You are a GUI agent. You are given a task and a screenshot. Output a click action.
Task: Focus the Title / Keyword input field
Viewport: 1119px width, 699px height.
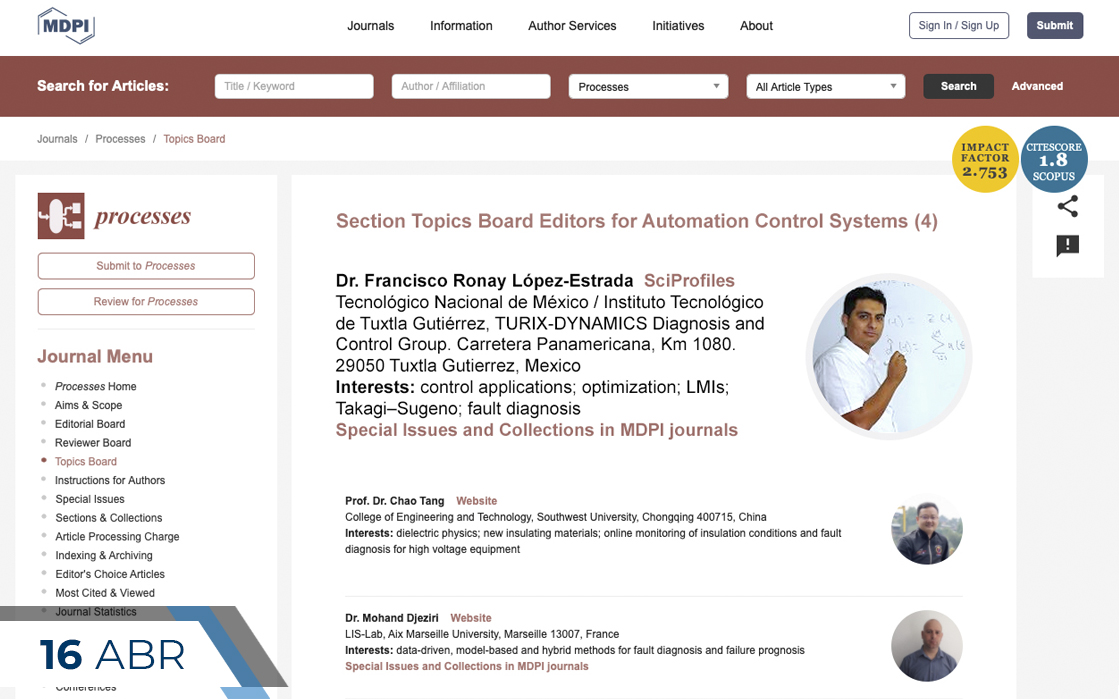click(294, 86)
